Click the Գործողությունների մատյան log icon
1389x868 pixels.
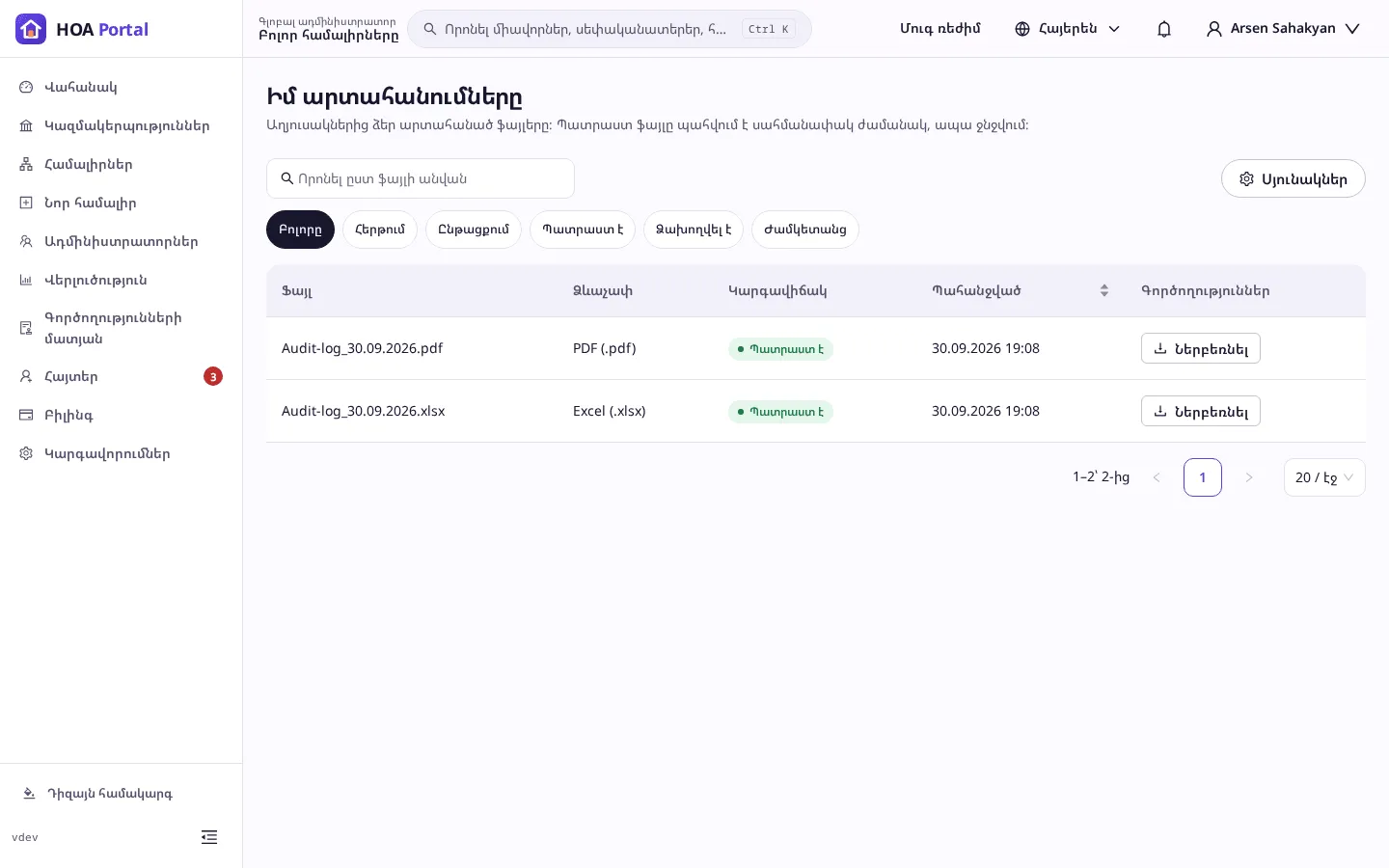(x=26, y=328)
